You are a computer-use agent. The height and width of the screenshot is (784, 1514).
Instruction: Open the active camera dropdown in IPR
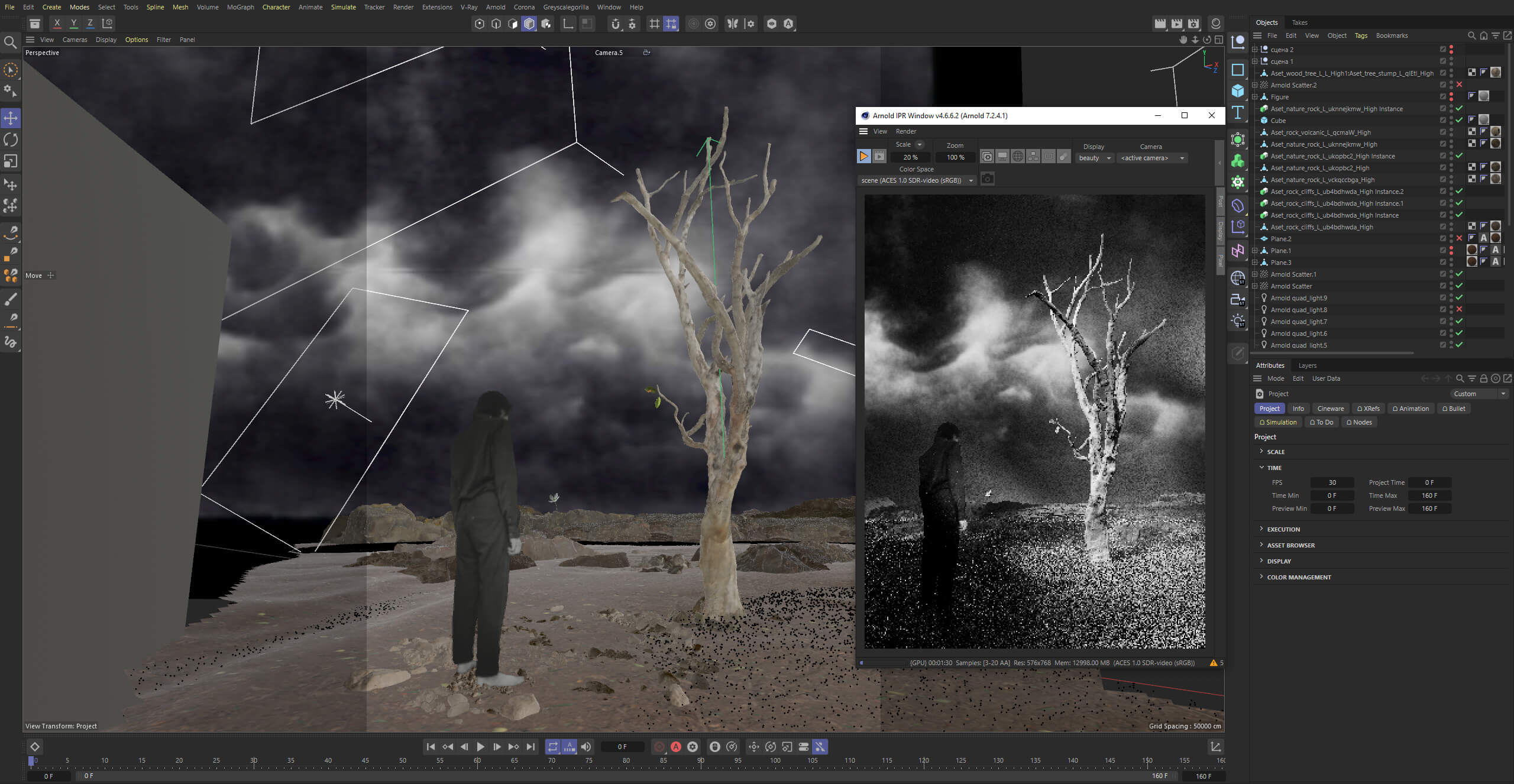[1152, 158]
